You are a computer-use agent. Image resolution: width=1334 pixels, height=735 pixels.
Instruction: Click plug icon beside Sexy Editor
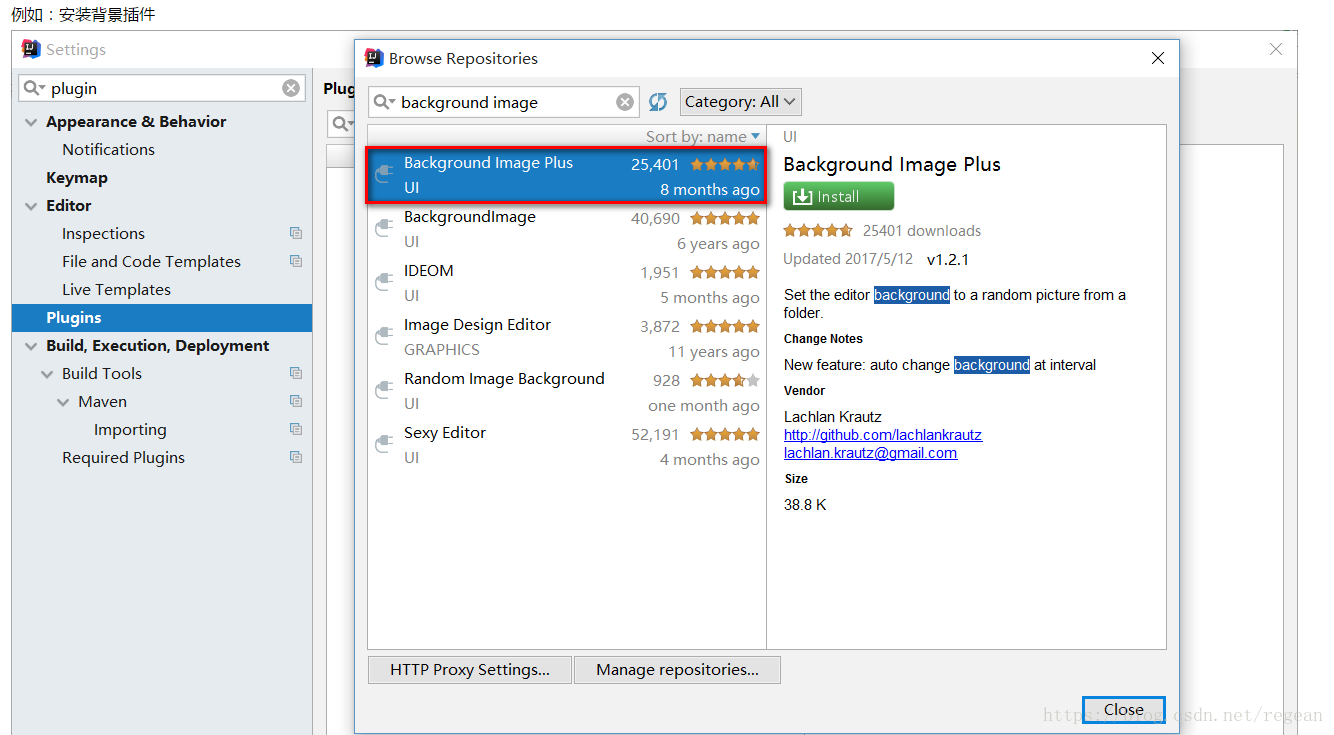click(383, 446)
